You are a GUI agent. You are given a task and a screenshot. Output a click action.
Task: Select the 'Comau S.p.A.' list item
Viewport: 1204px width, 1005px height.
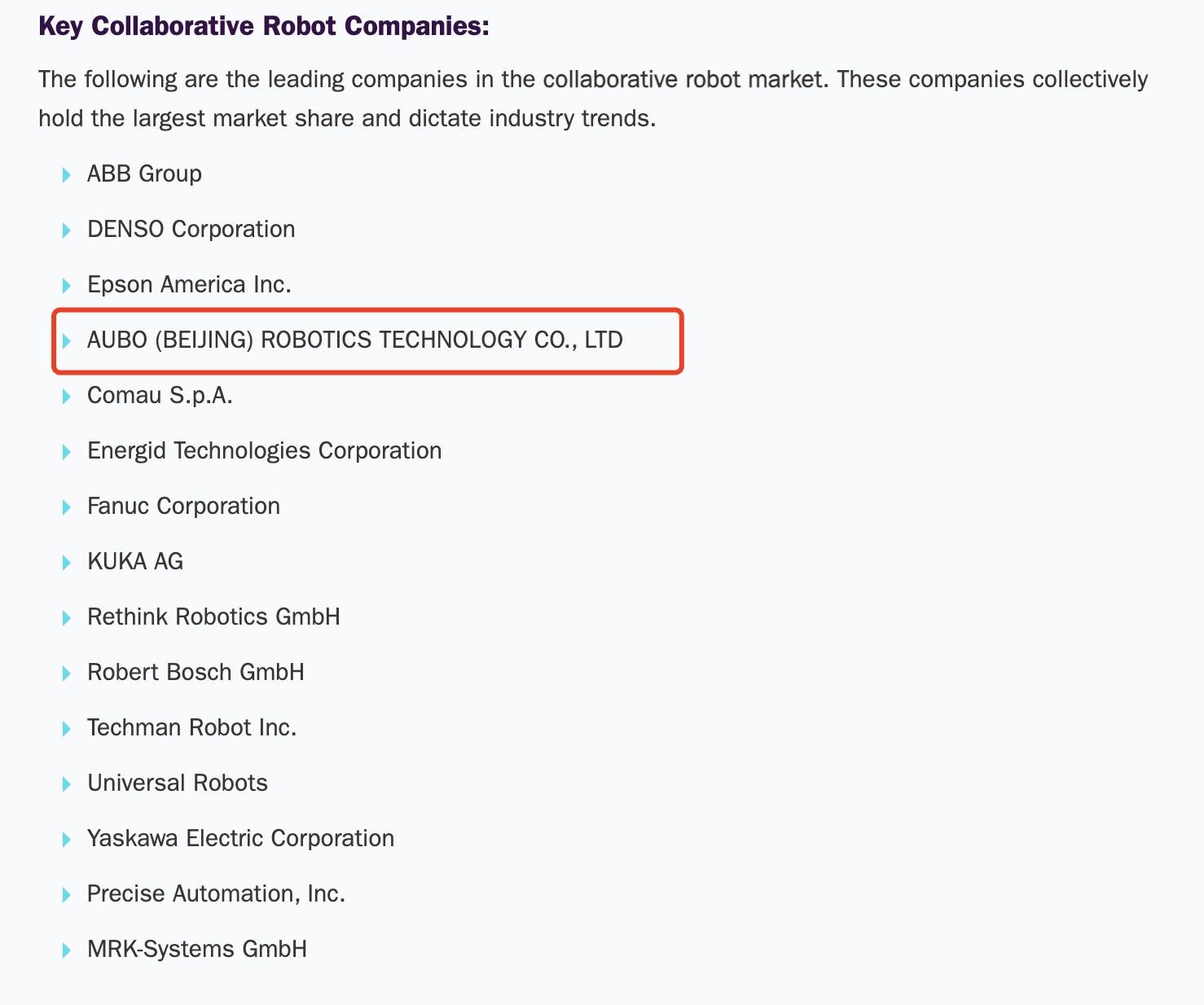(160, 396)
